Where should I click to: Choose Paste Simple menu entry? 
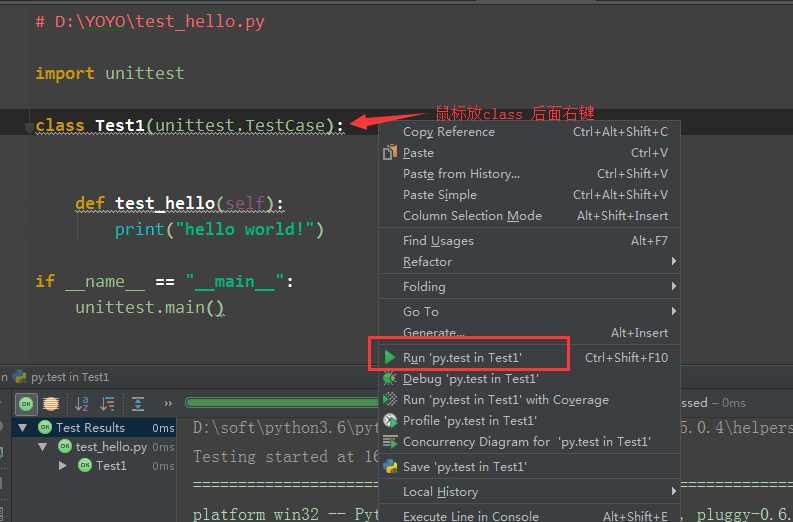click(x=530, y=195)
